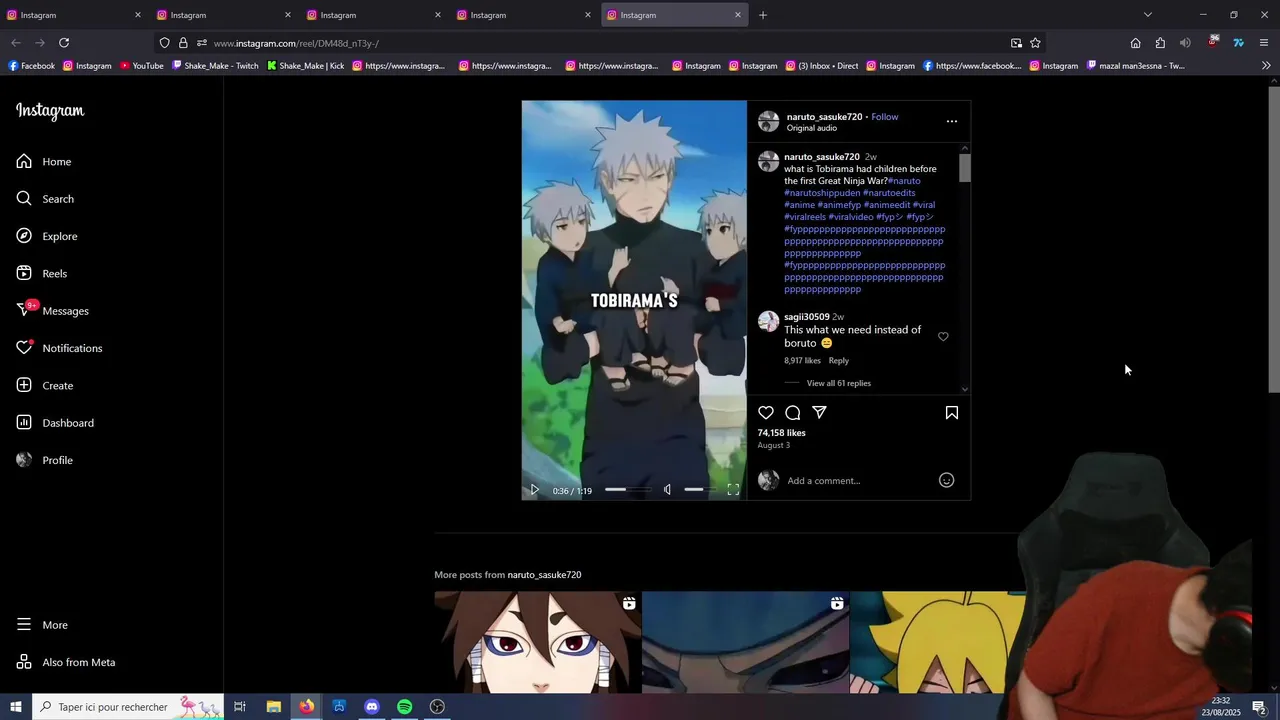
Task: Open Discord from the taskbar
Action: [x=372, y=707]
